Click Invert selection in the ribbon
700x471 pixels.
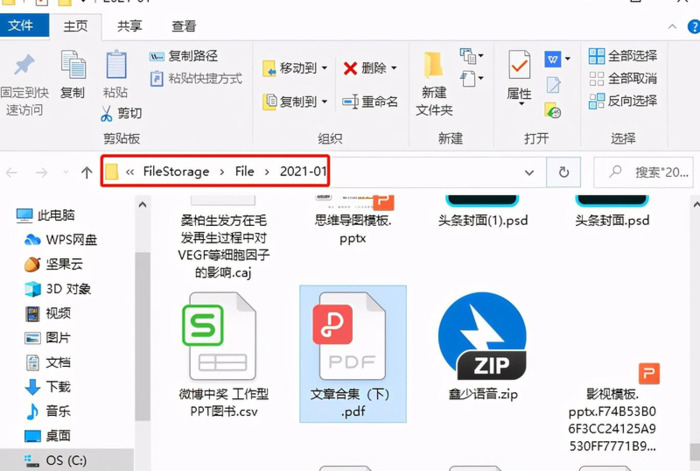pyautogui.click(x=623, y=101)
